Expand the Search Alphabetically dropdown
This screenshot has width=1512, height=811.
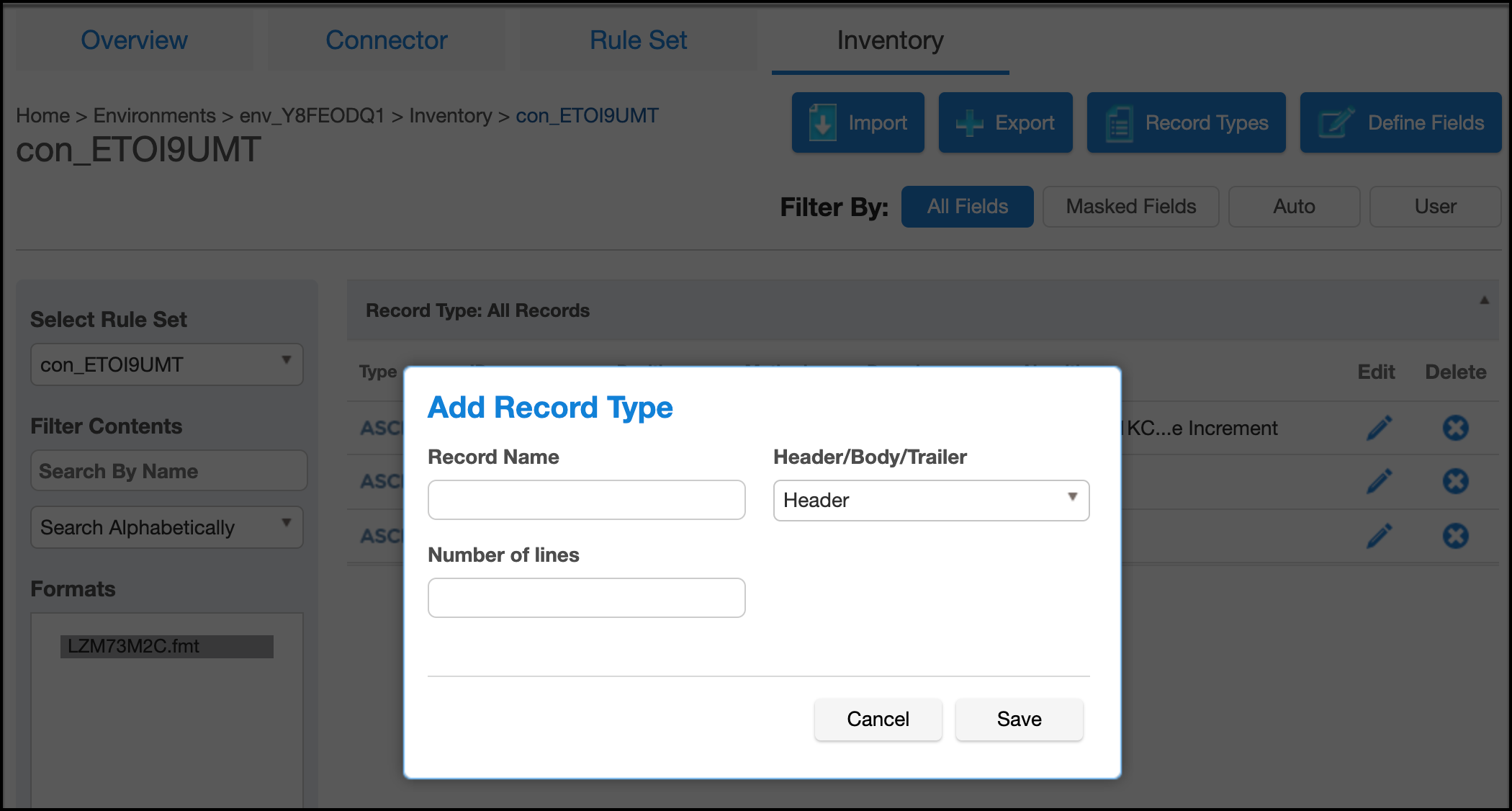coord(166,527)
